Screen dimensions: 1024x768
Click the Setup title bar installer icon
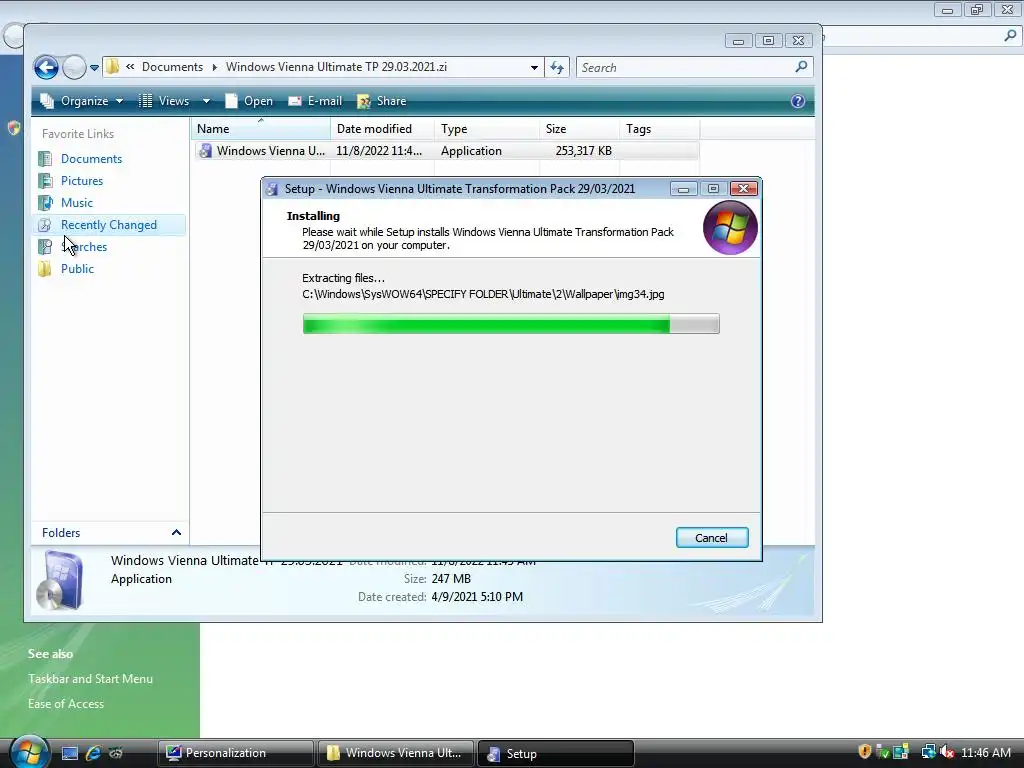[272, 189]
